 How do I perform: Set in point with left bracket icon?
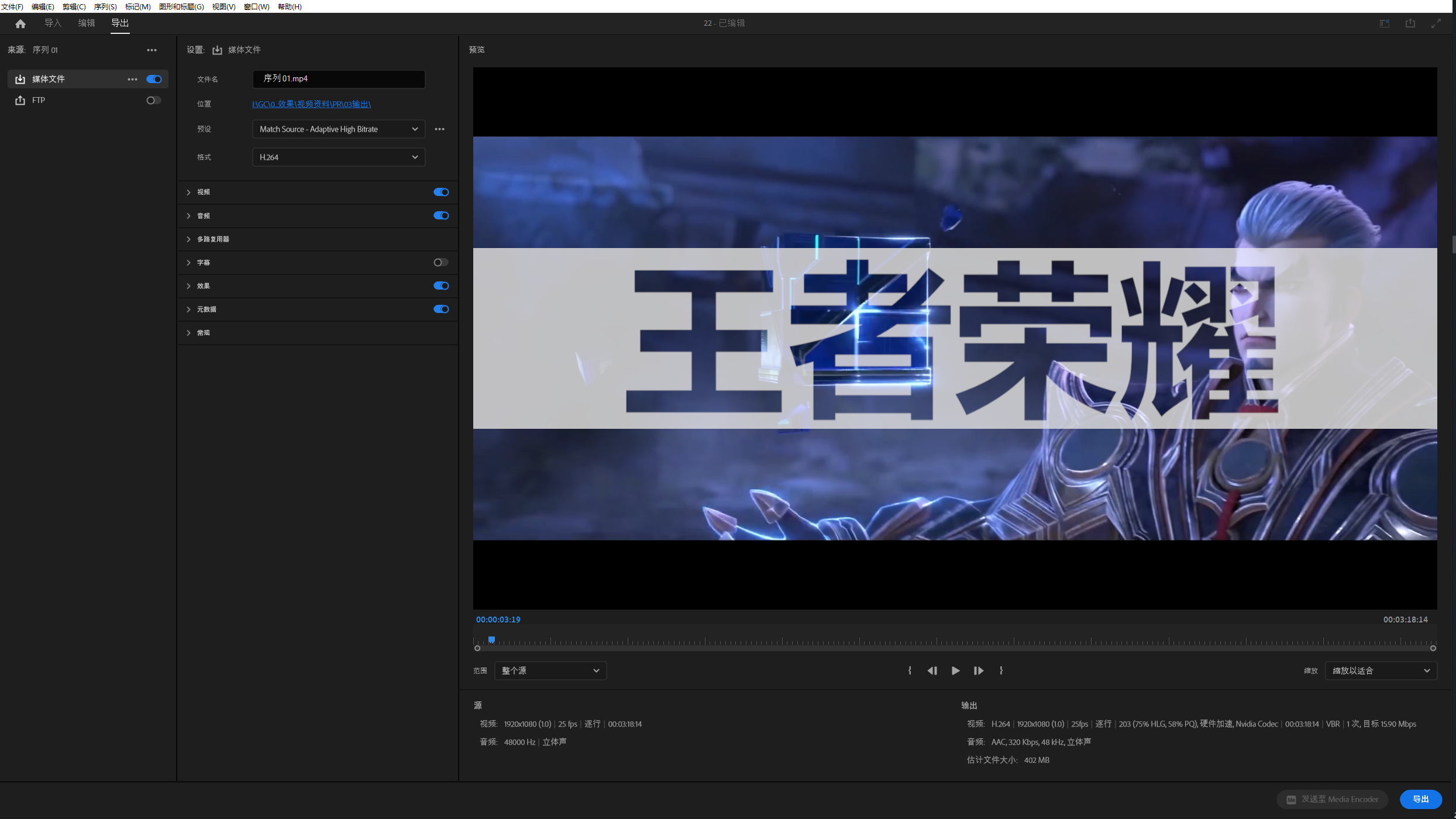click(910, 670)
